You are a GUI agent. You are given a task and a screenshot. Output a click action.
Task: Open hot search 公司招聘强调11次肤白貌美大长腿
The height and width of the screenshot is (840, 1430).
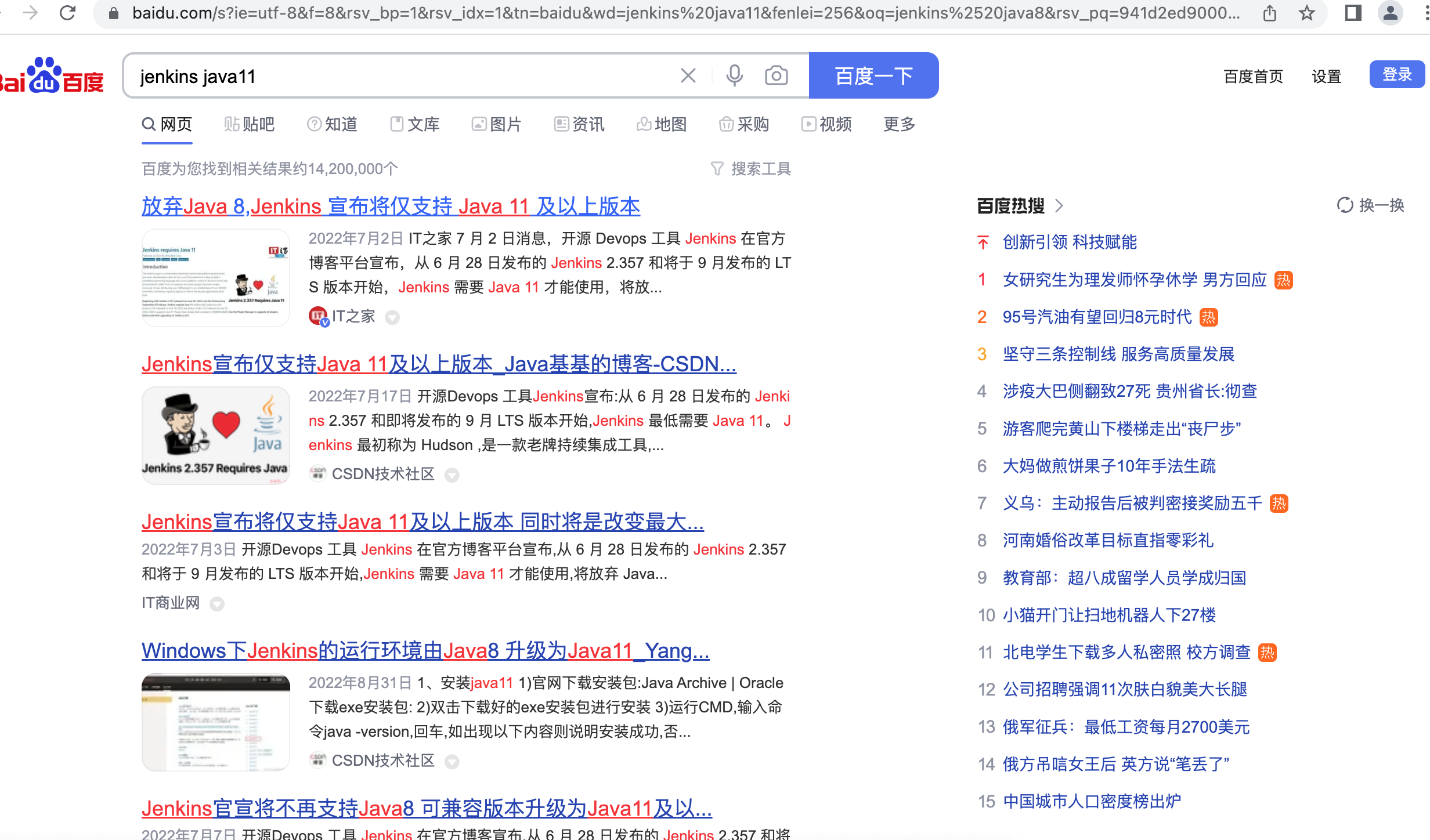(1125, 690)
